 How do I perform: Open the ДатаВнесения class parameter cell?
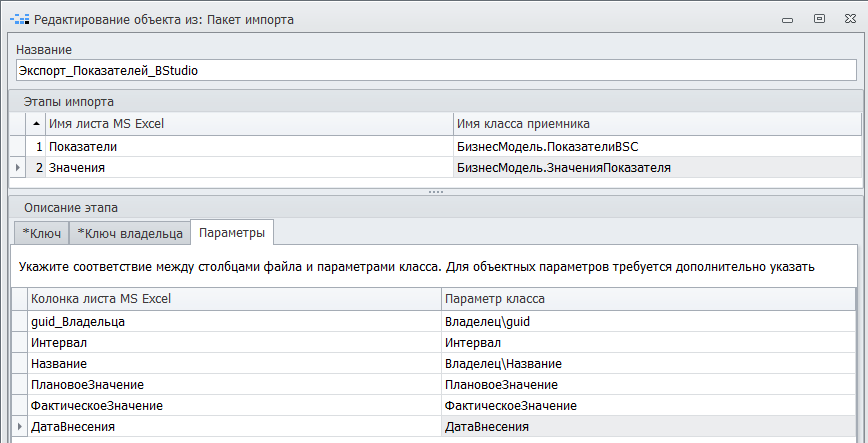(x=647, y=428)
